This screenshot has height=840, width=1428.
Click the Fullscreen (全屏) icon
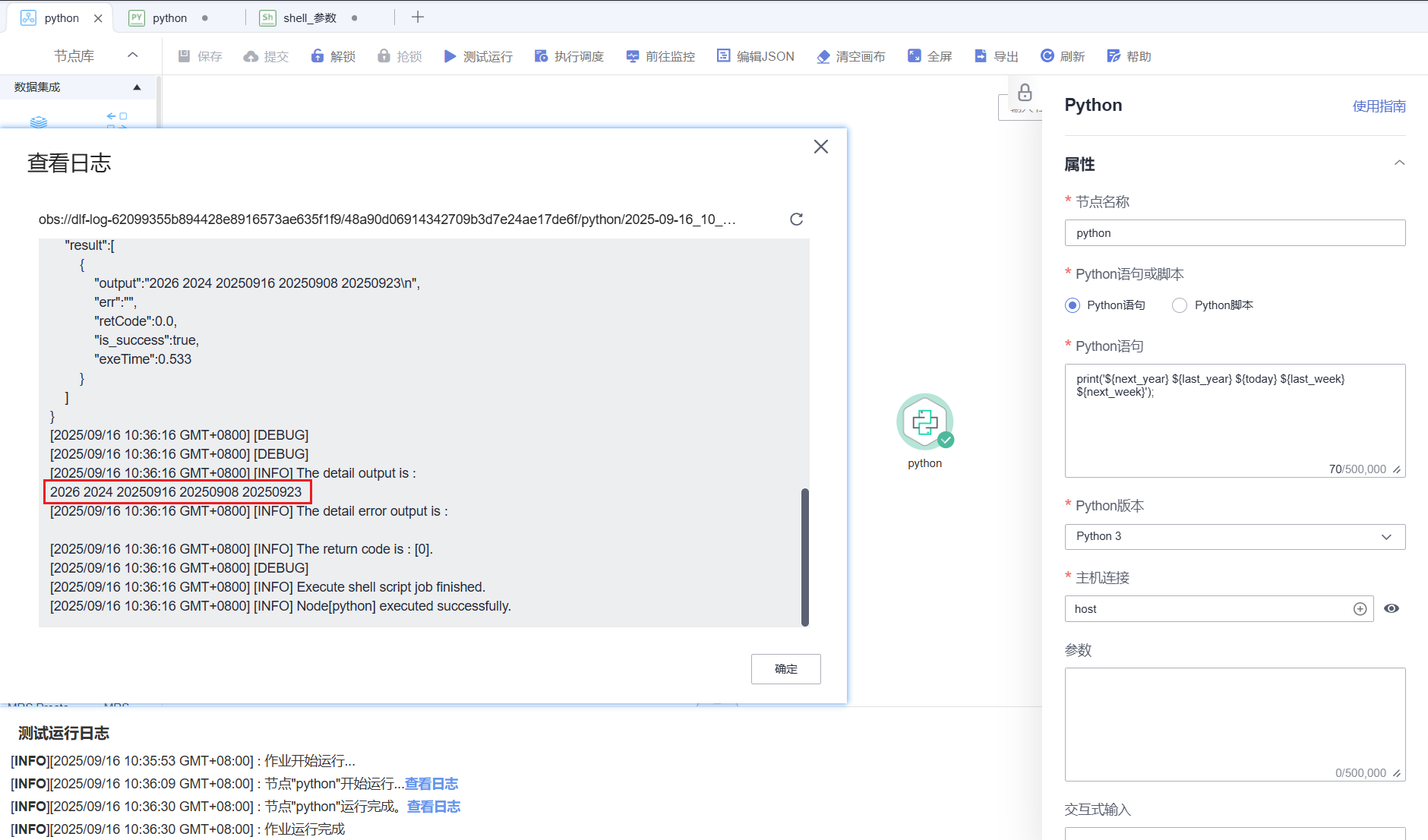click(915, 56)
